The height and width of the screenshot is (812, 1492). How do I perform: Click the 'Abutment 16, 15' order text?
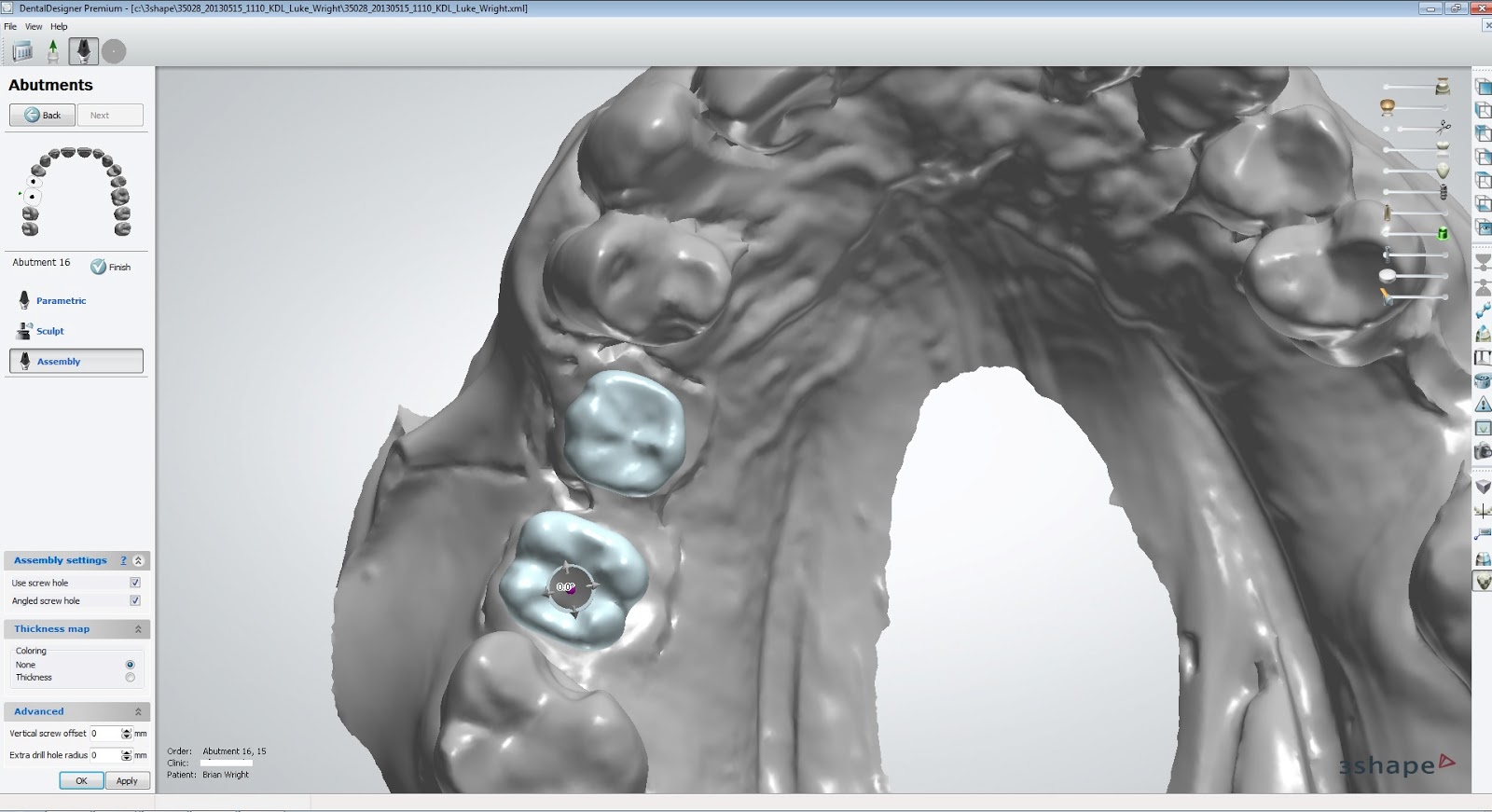234,751
